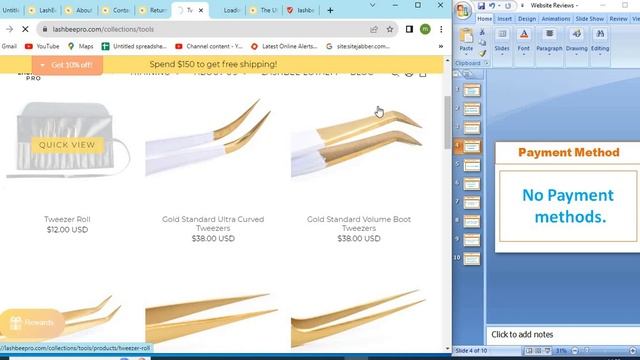Zoom out with the minus button
640x360 pixels.
pos(575,351)
